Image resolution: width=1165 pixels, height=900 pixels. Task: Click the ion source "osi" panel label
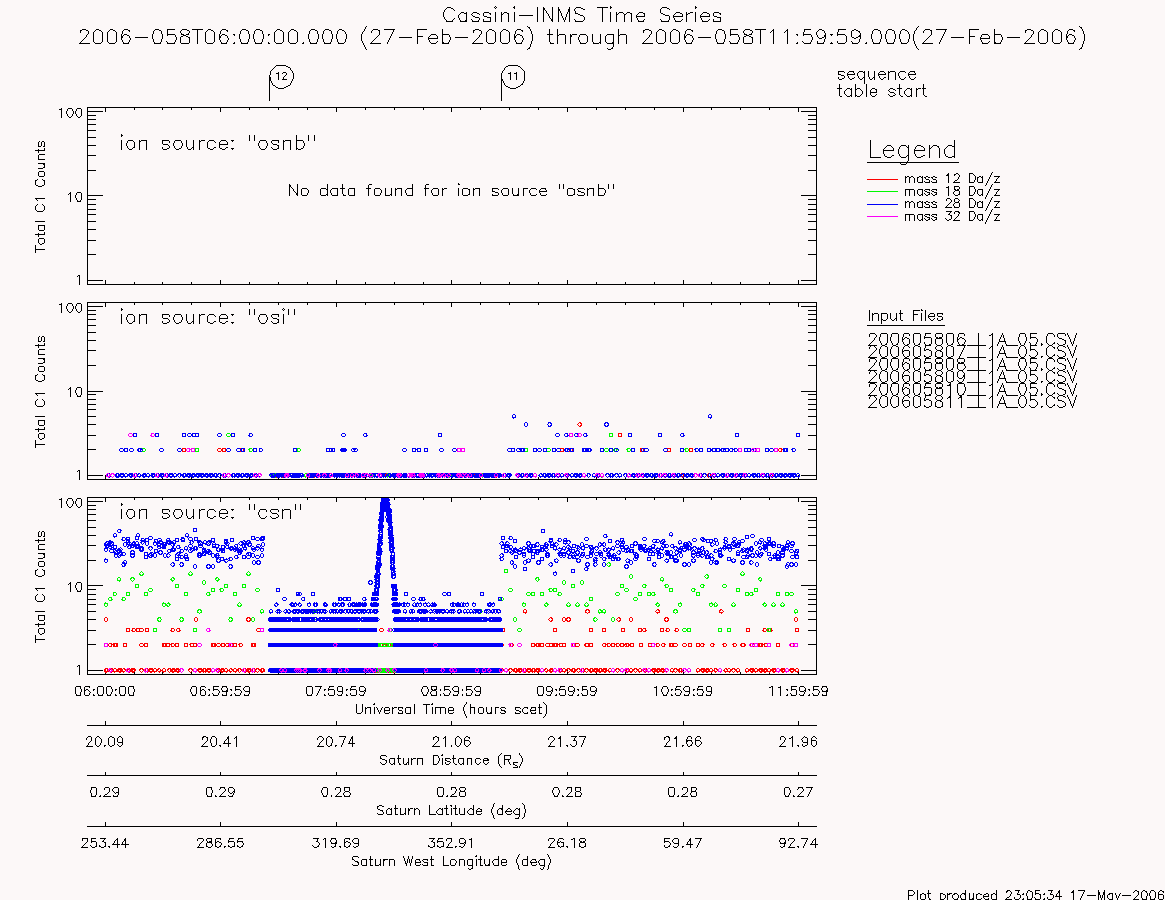click(x=208, y=317)
